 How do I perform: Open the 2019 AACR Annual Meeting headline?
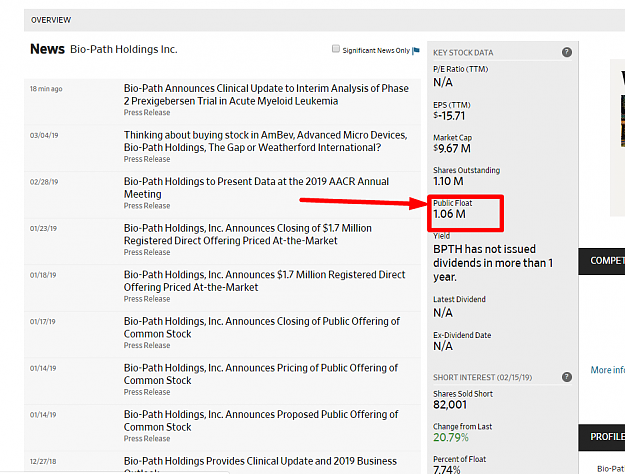click(x=256, y=188)
